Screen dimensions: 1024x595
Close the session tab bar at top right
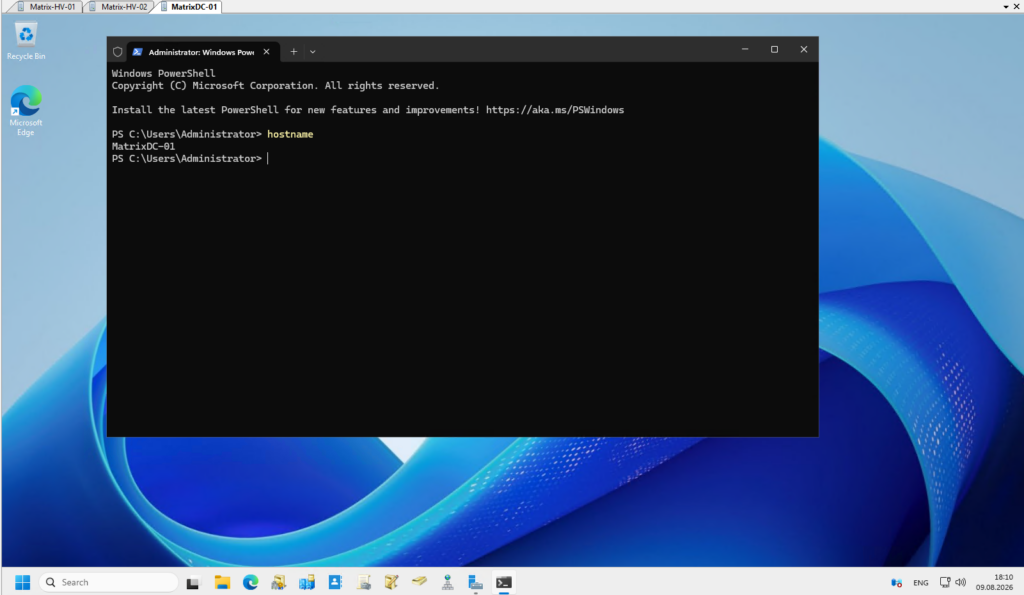coord(1016,7)
